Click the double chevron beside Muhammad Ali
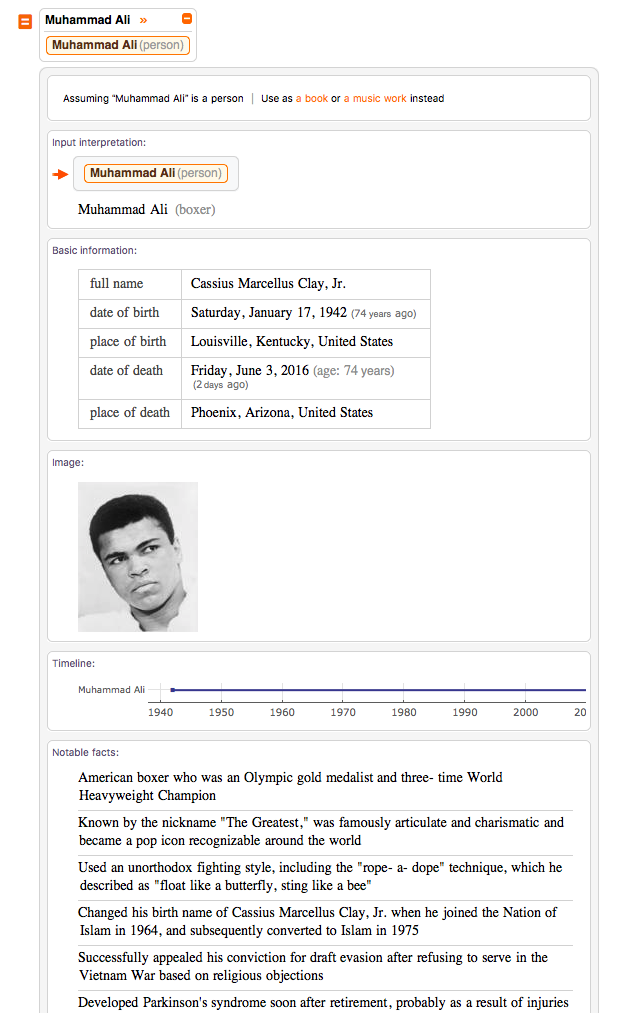 tap(143, 21)
